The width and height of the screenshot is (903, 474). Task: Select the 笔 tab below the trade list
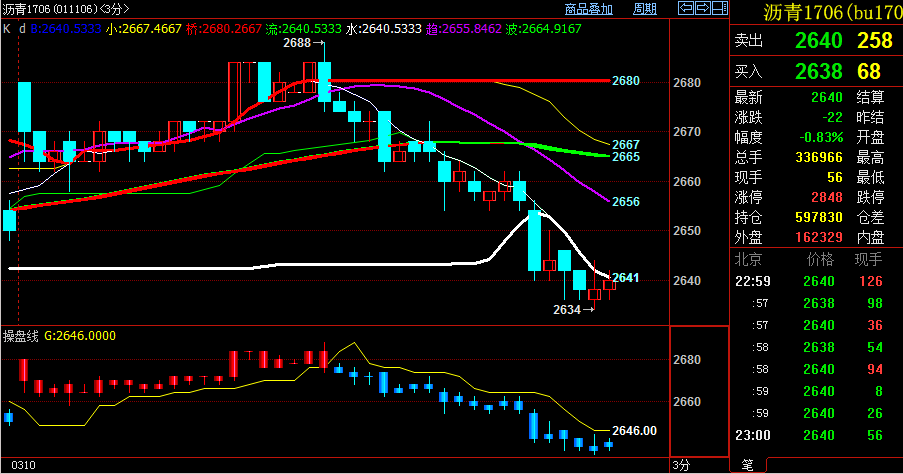point(746,464)
